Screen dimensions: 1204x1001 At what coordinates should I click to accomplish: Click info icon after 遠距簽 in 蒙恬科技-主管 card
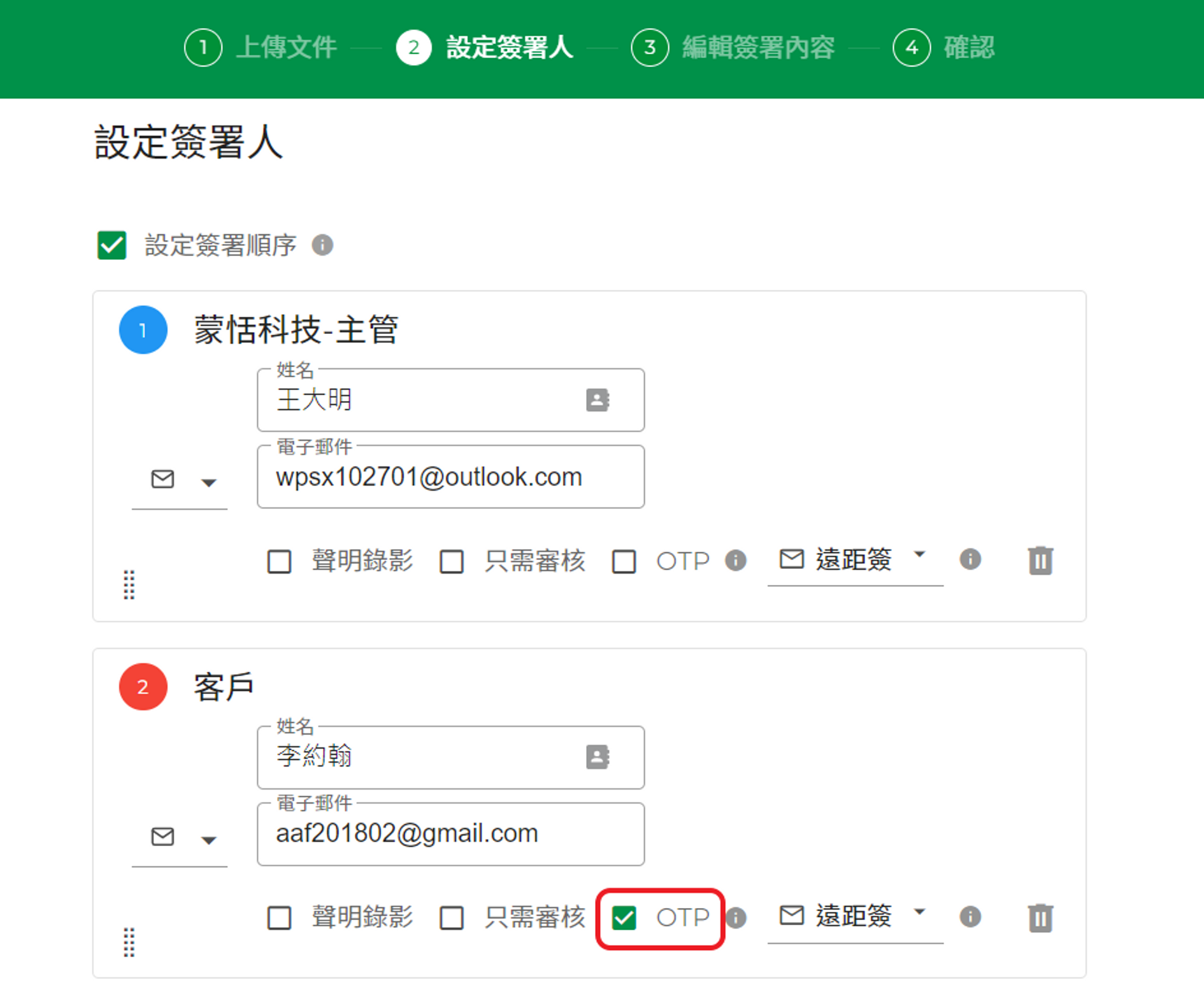[970, 559]
